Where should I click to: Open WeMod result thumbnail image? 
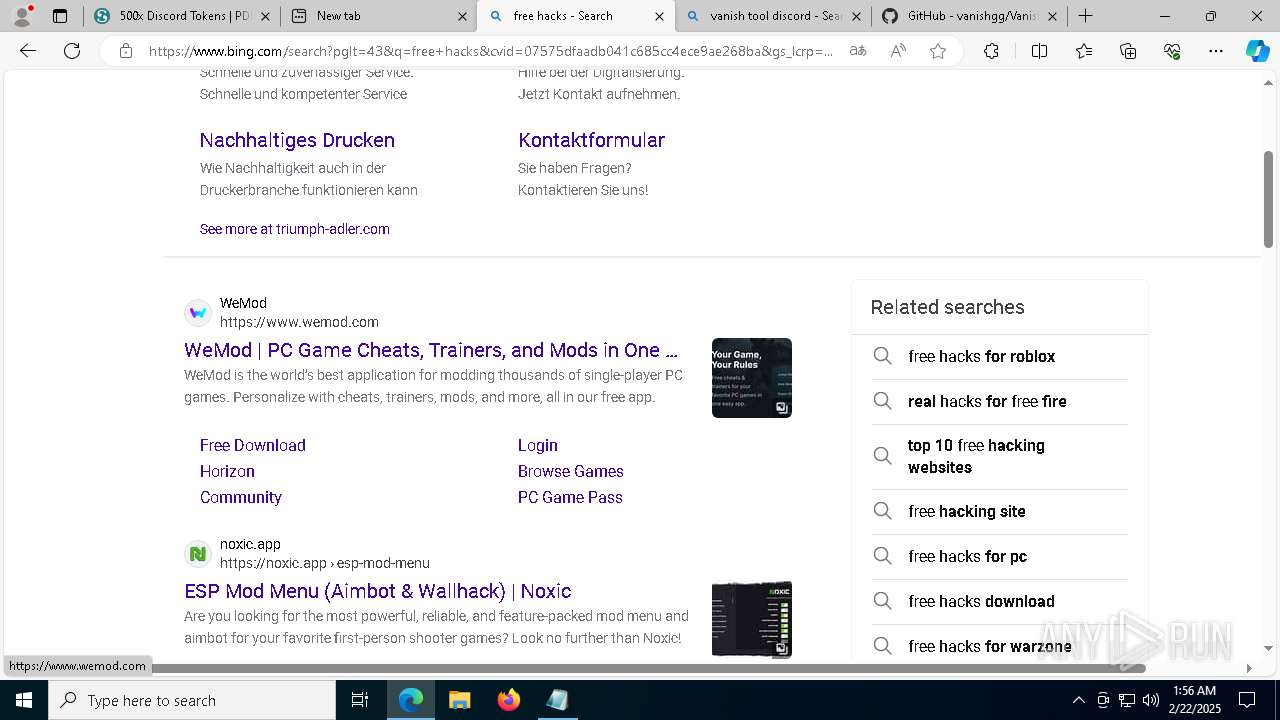[752, 378]
